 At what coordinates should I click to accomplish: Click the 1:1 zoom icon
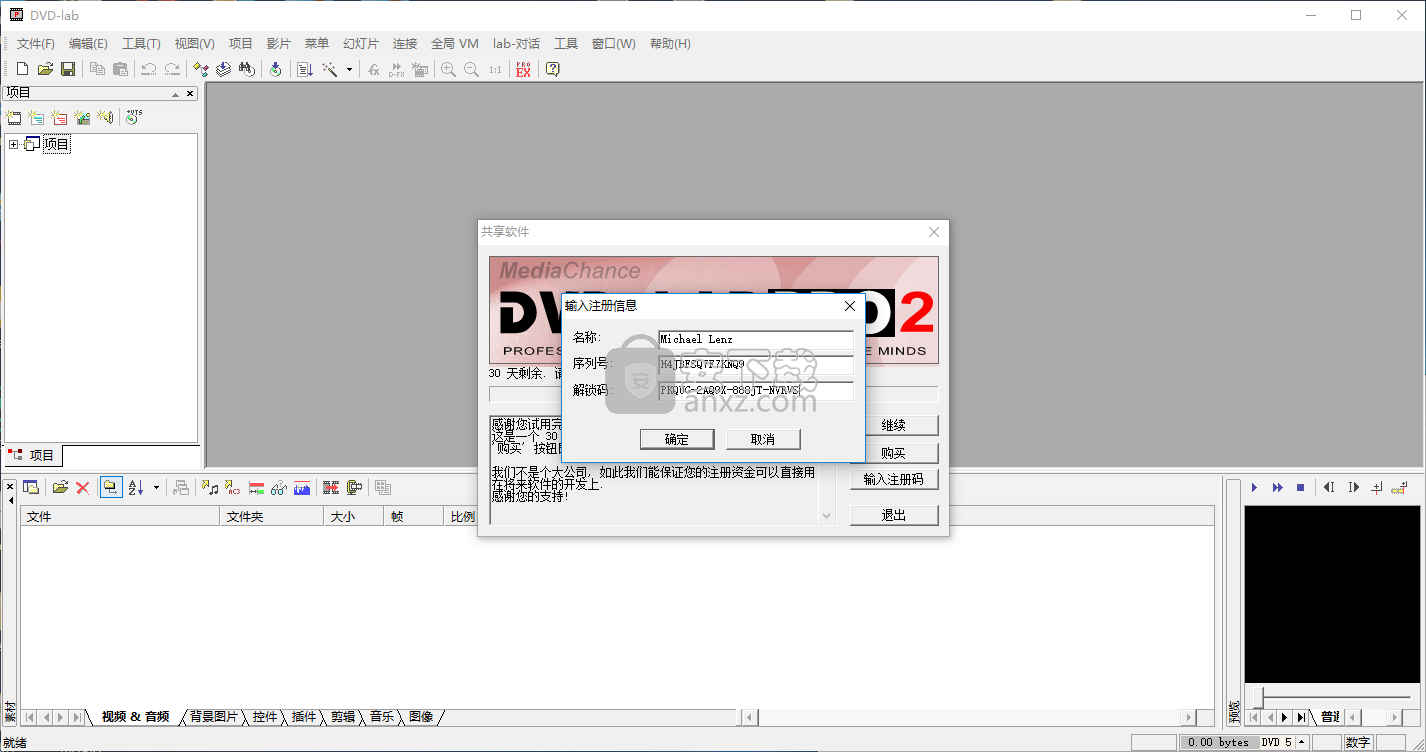(495, 69)
